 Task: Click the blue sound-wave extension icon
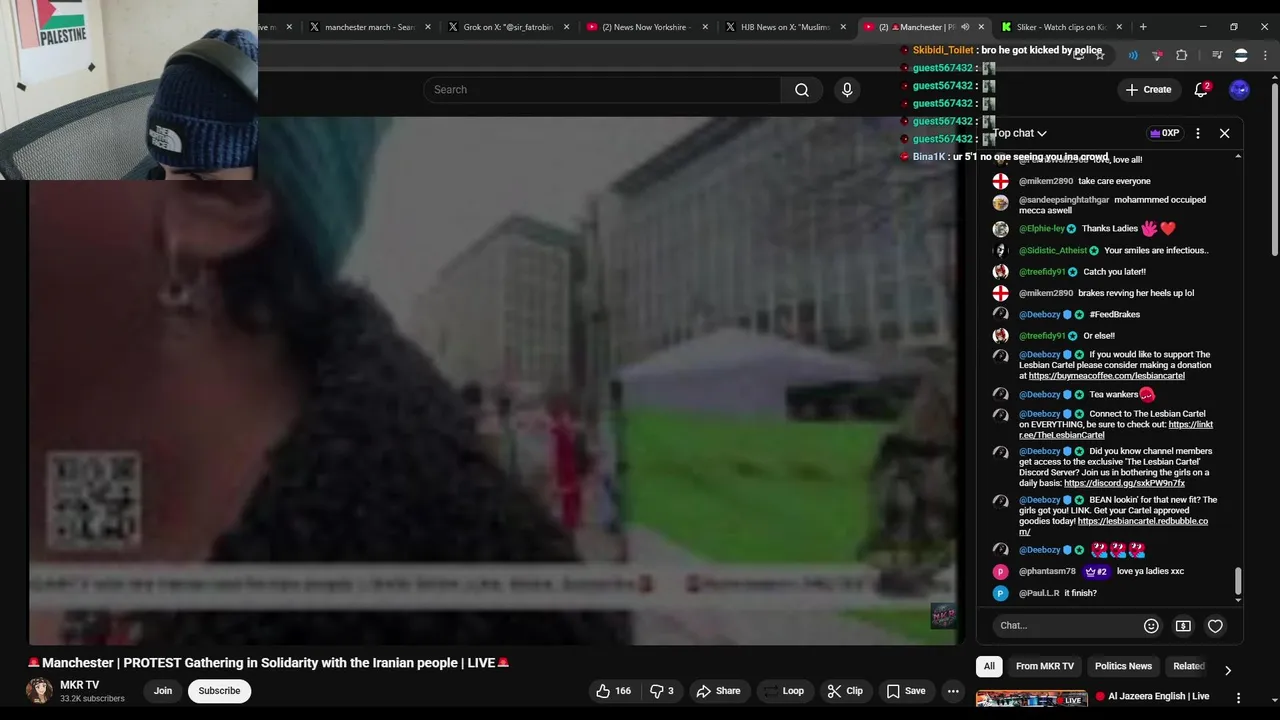coord(1133,56)
